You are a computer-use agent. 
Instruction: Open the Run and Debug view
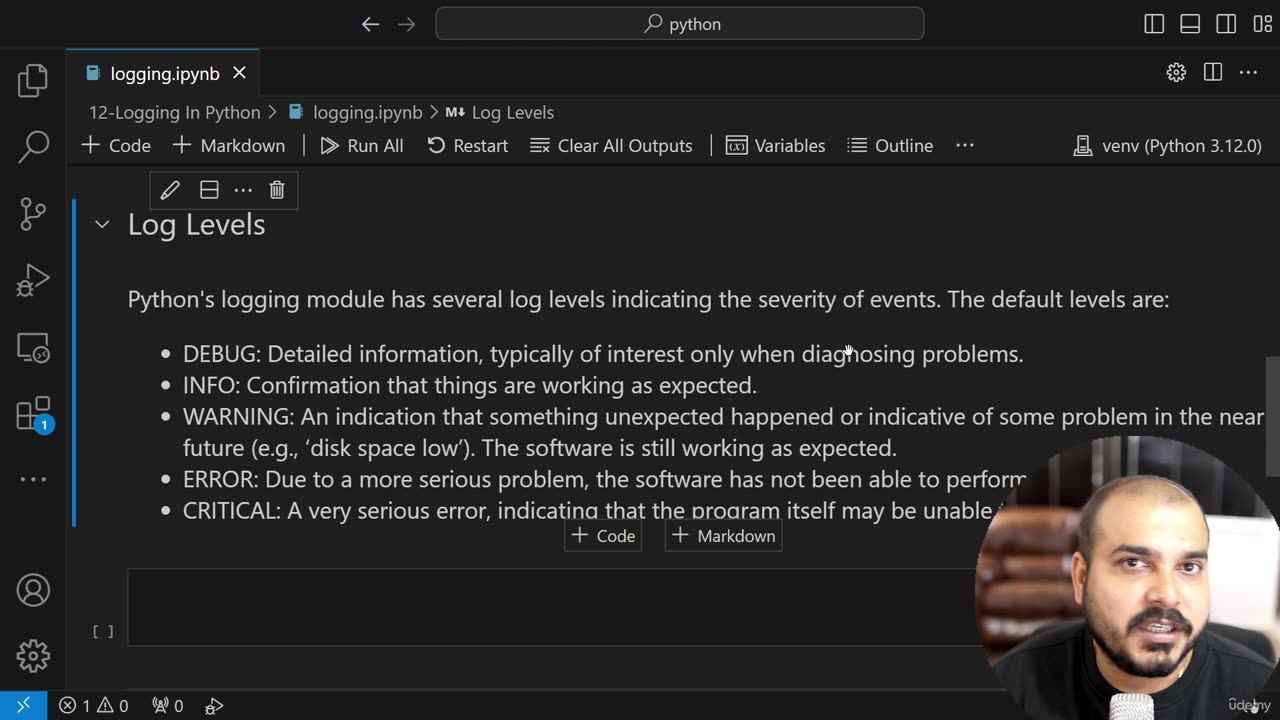click(x=33, y=281)
